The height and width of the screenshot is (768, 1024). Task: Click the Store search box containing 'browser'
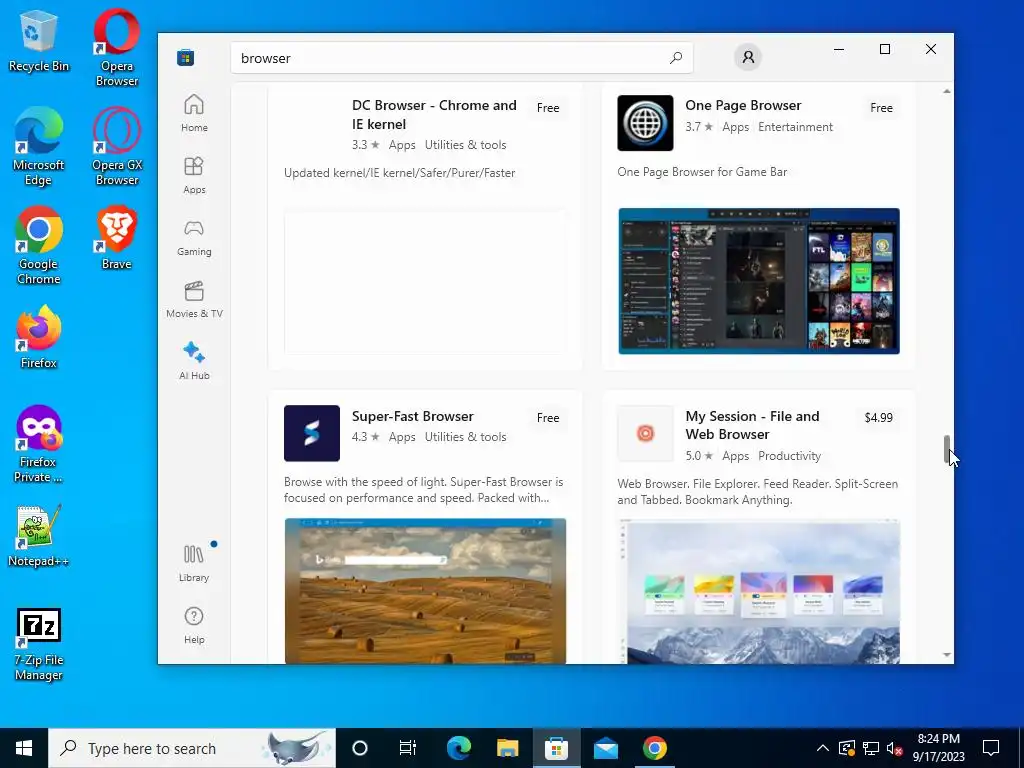[462, 57]
